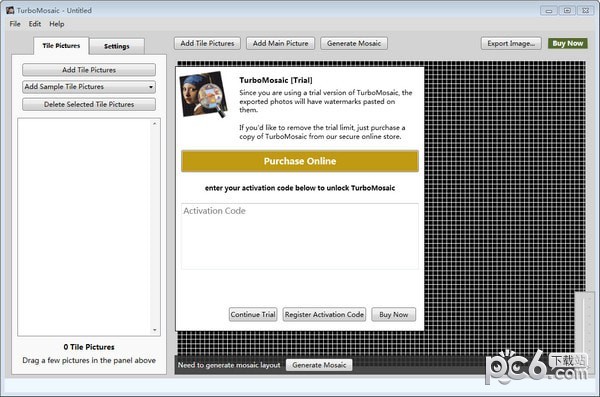Click Buy Now button in trial dialog
The height and width of the screenshot is (397, 600).
click(393, 314)
